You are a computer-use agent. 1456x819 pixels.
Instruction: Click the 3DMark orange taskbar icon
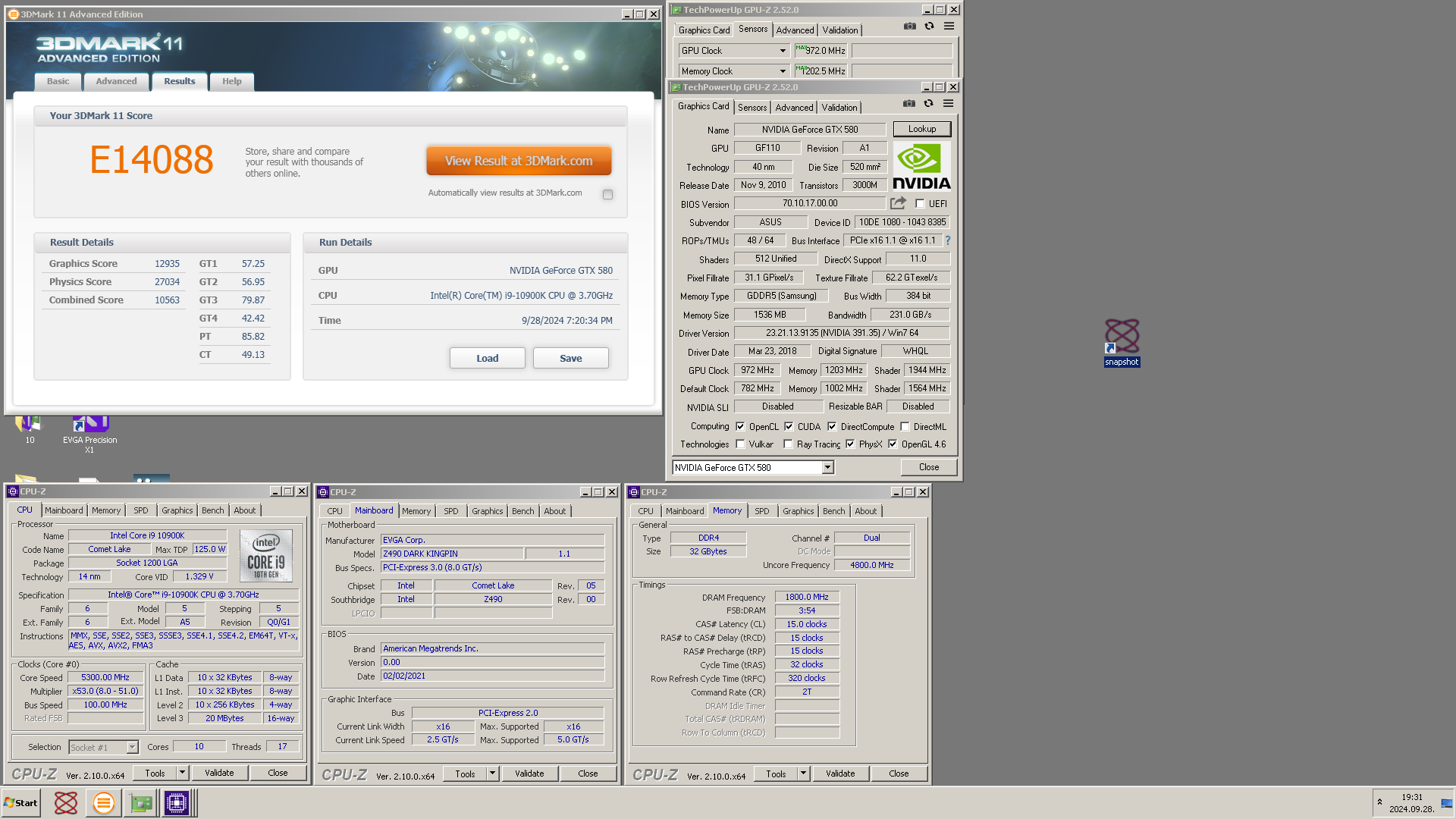point(103,803)
